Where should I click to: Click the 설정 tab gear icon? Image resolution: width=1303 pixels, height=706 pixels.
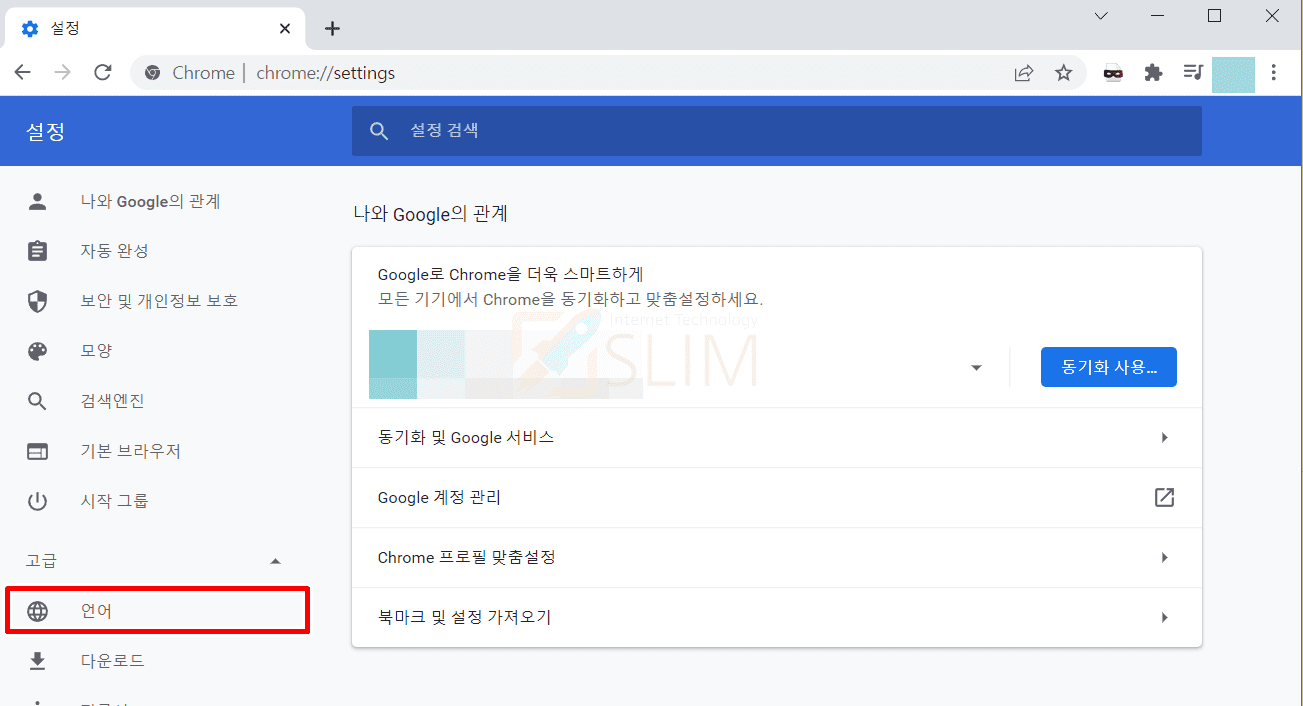click(29, 29)
